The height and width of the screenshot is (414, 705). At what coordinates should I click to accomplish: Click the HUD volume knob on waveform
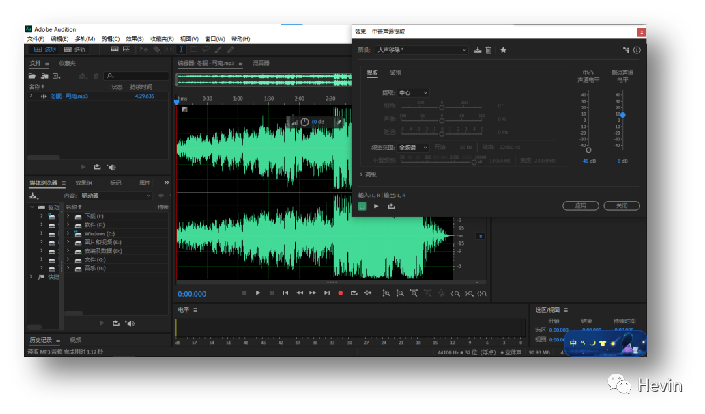(305, 122)
